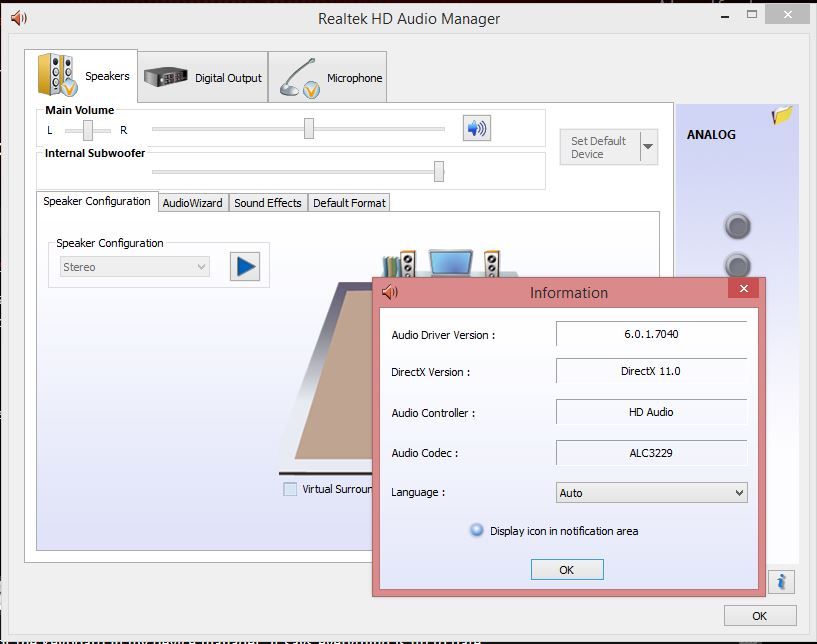
Task: Click the Language label
Action: coord(418,492)
